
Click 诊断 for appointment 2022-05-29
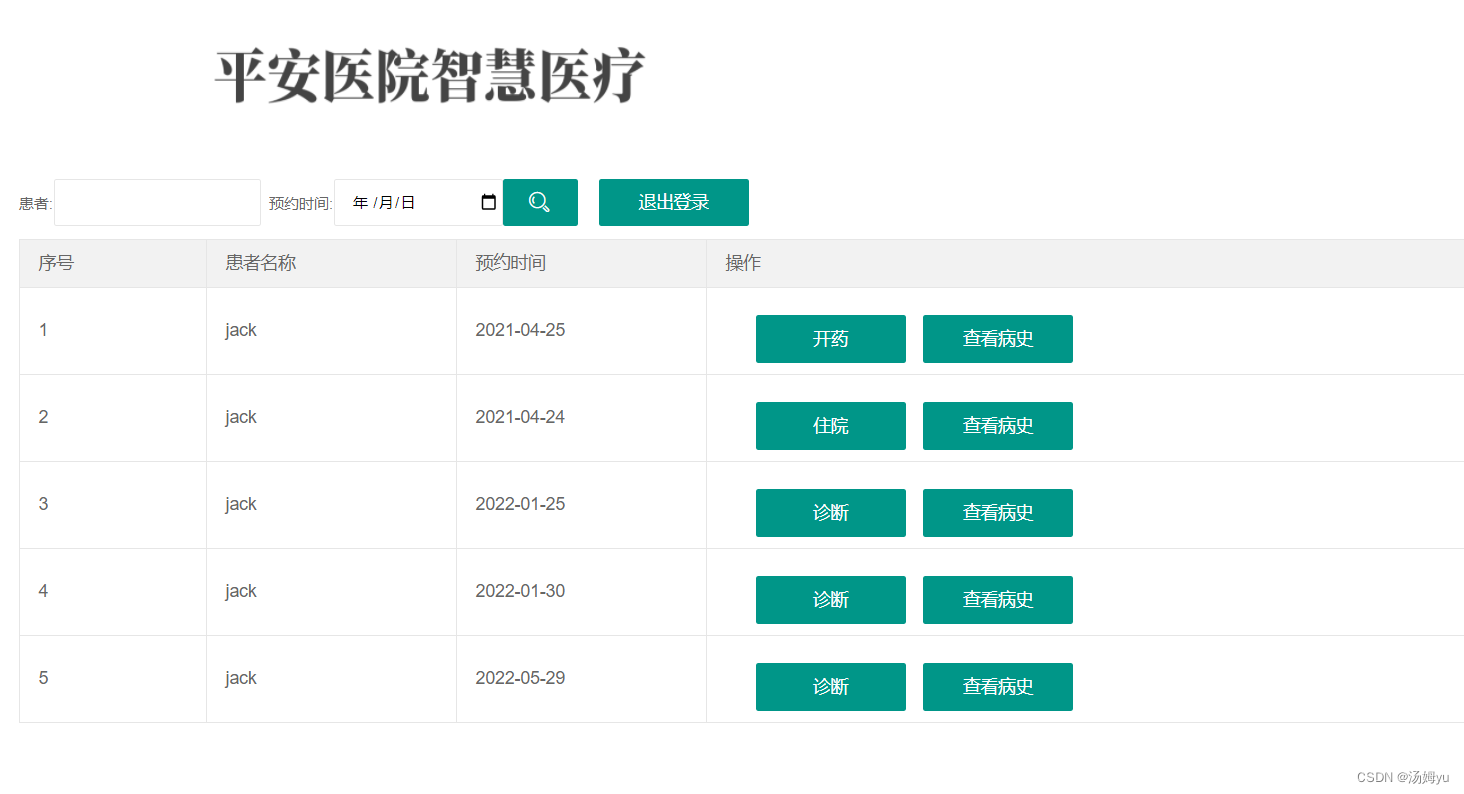point(831,687)
